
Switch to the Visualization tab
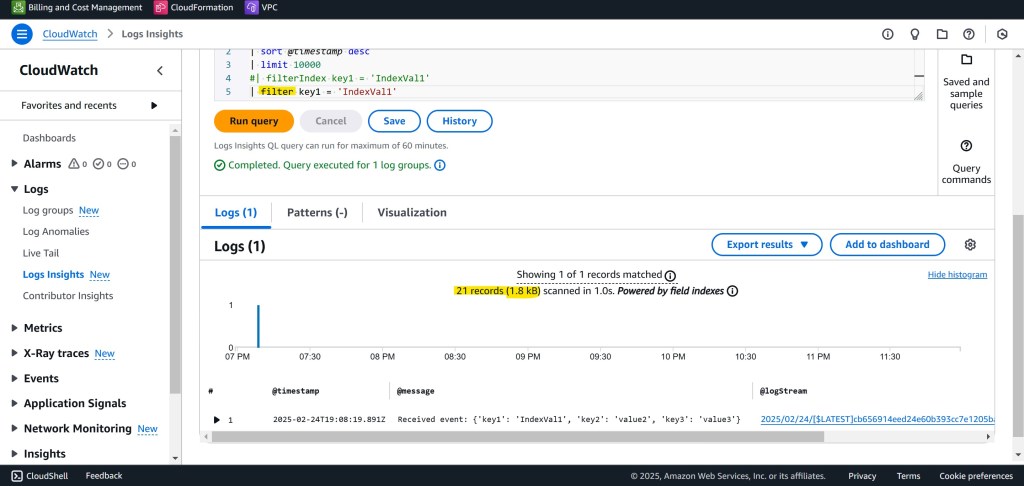coord(411,213)
